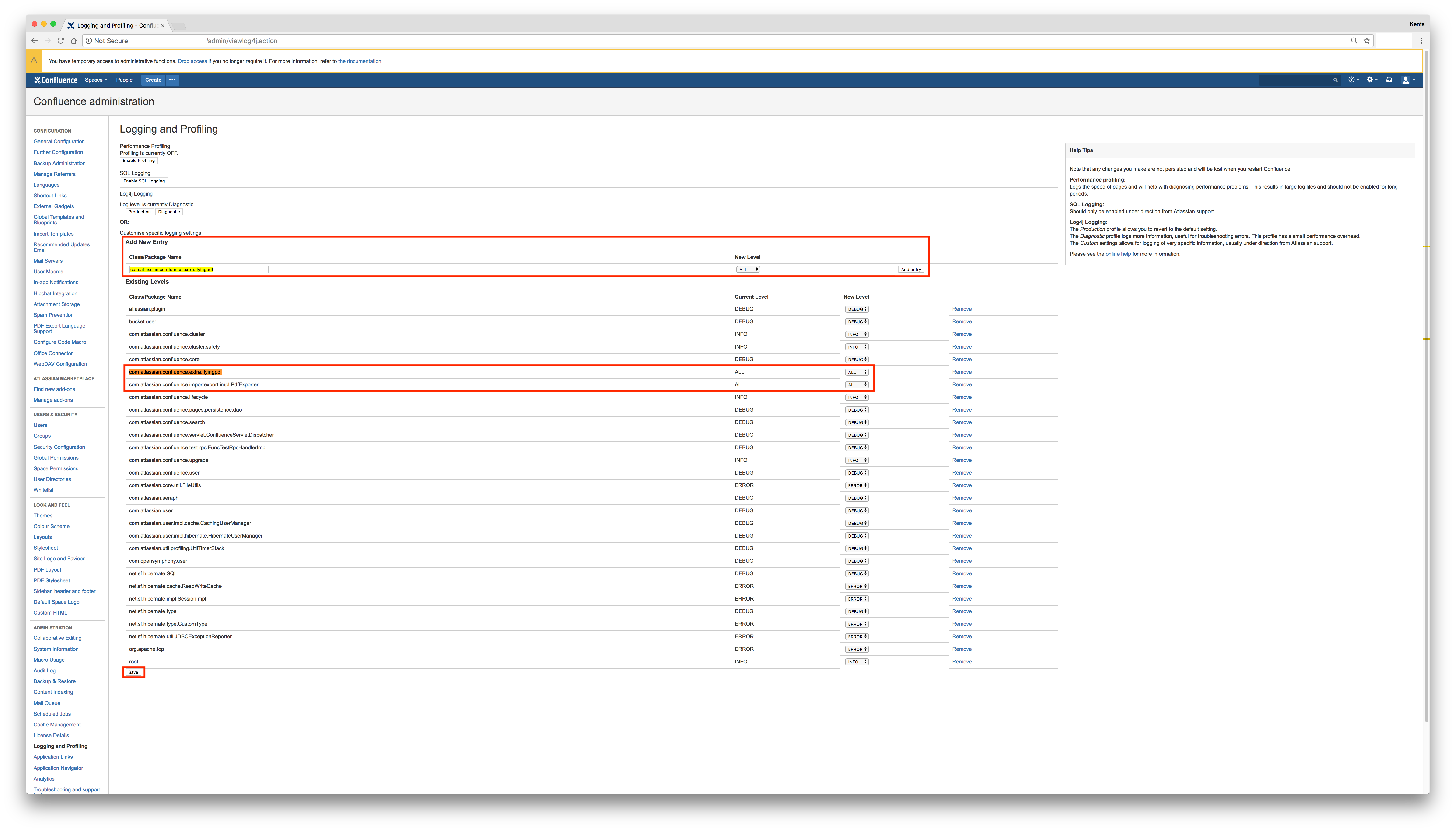Open level dropdown for root logger
This screenshot has width=1456, height=831.
pos(857,662)
